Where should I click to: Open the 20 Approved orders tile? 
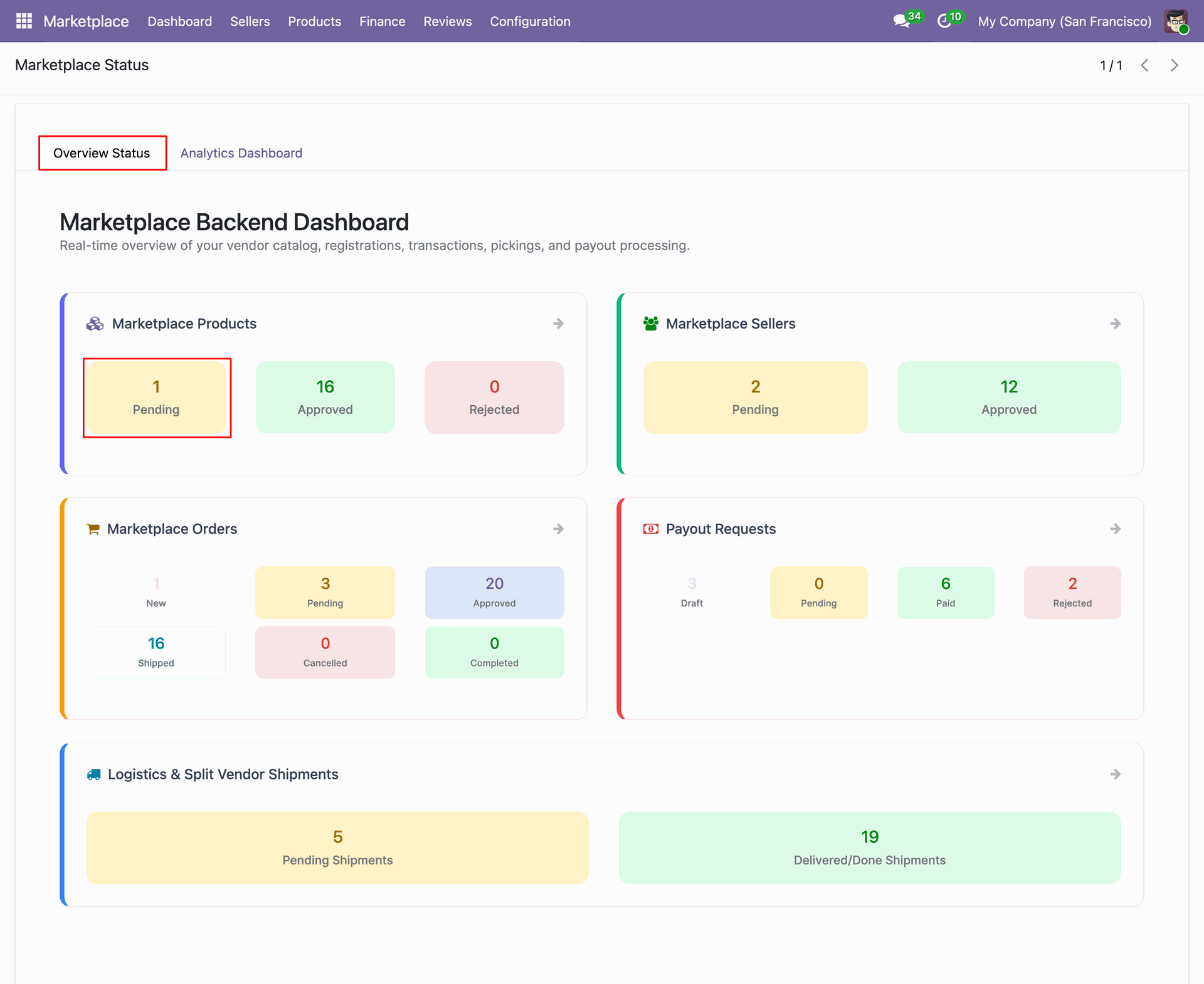point(494,593)
